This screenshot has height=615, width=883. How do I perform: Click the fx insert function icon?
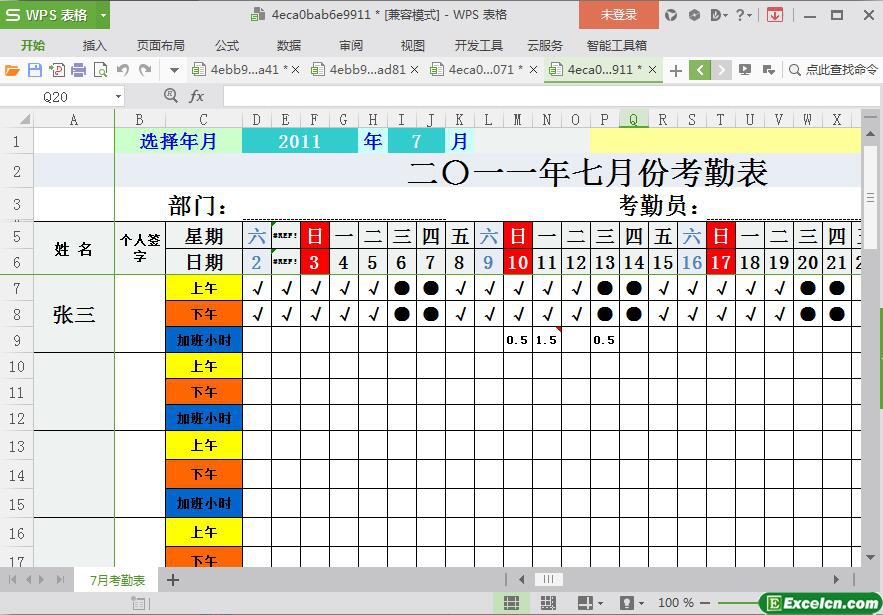[197, 96]
